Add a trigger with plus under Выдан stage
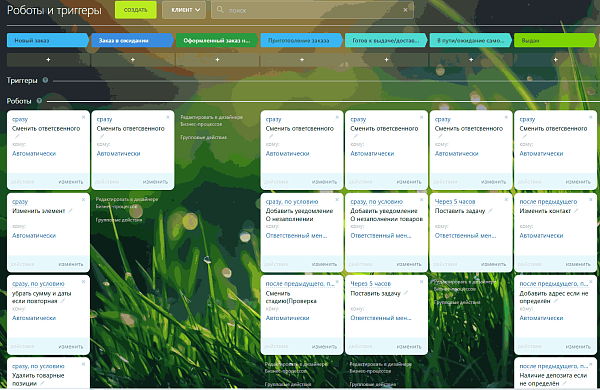The image size is (600, 390). point(555,60)
